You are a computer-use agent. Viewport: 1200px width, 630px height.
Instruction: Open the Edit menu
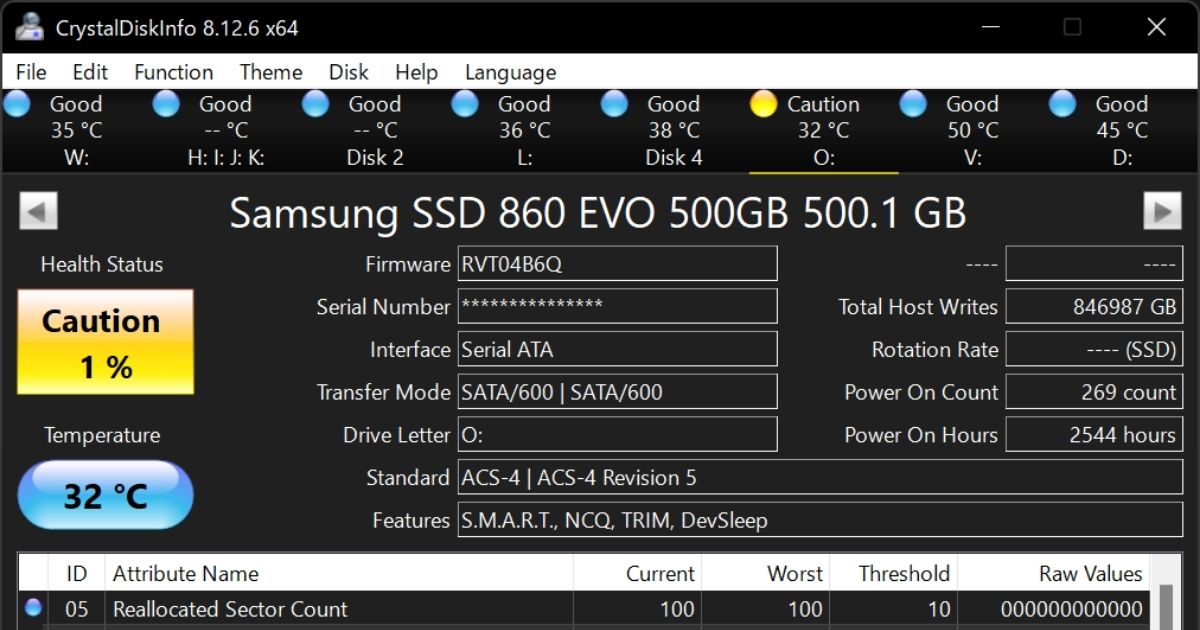pyautogui.click(x=90, y=72)
